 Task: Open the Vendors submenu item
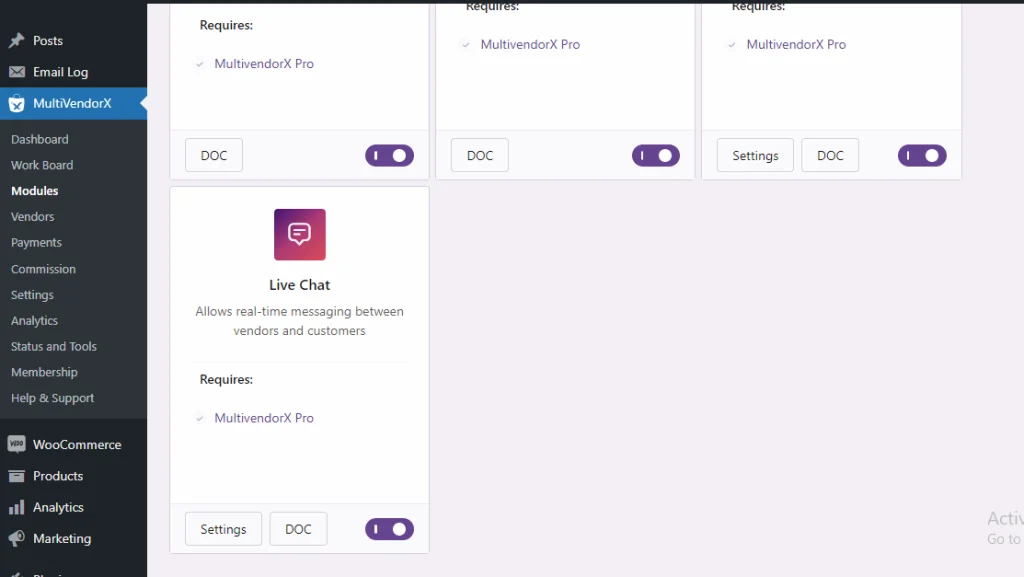(x=33, y=217)
